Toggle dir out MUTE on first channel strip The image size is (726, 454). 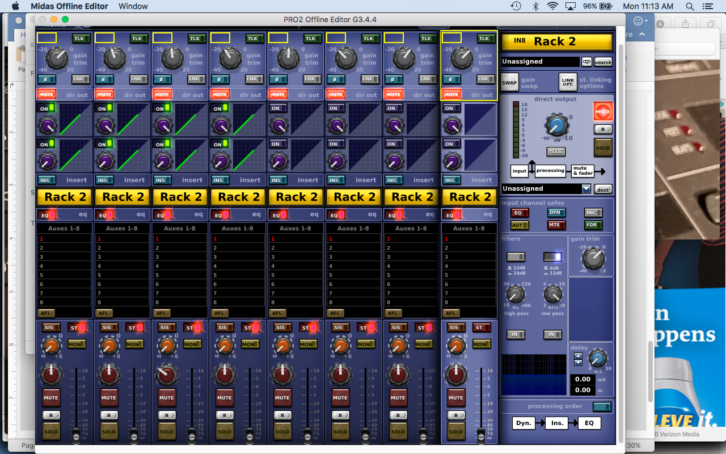[46, 95]
